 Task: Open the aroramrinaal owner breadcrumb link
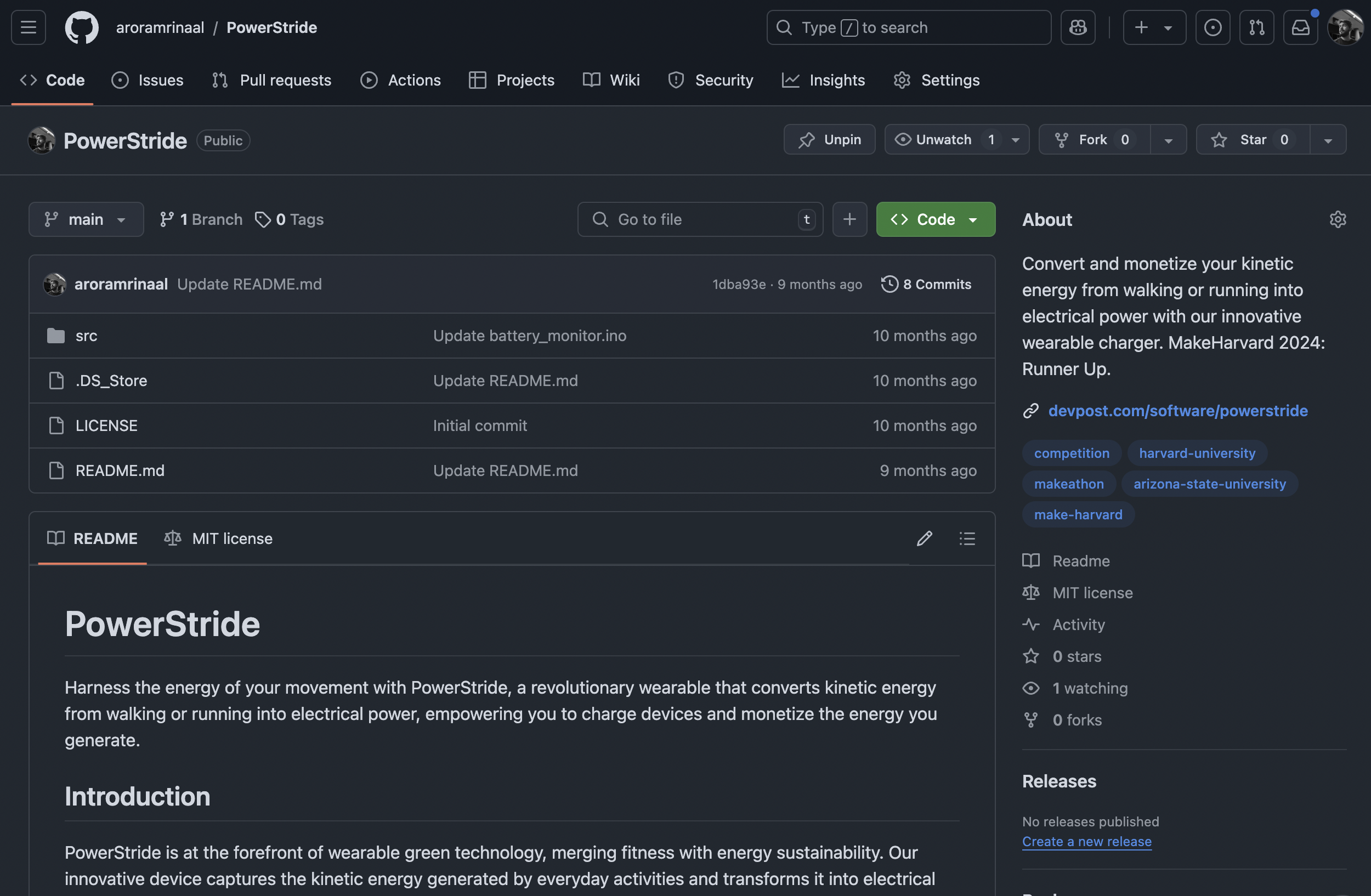click(160, 27)
